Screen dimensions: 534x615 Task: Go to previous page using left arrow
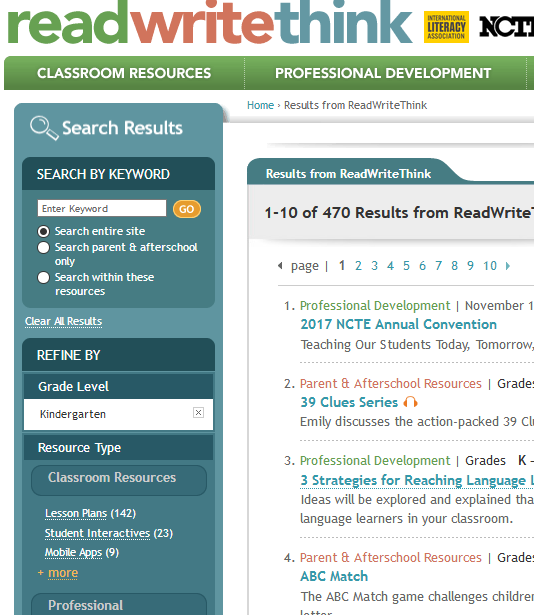click(280, 266)
